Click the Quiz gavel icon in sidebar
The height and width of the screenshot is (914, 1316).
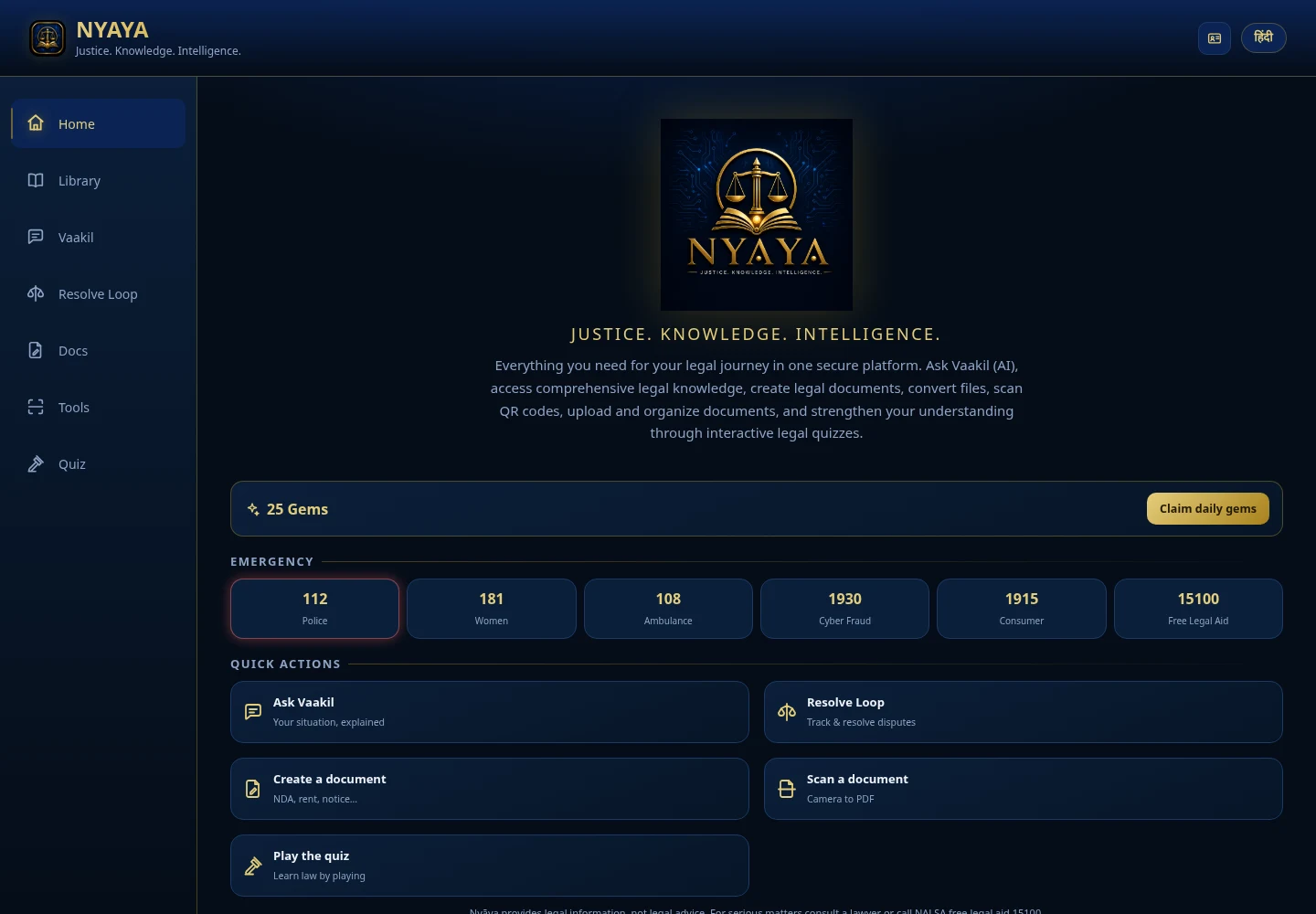pos(36,463)
